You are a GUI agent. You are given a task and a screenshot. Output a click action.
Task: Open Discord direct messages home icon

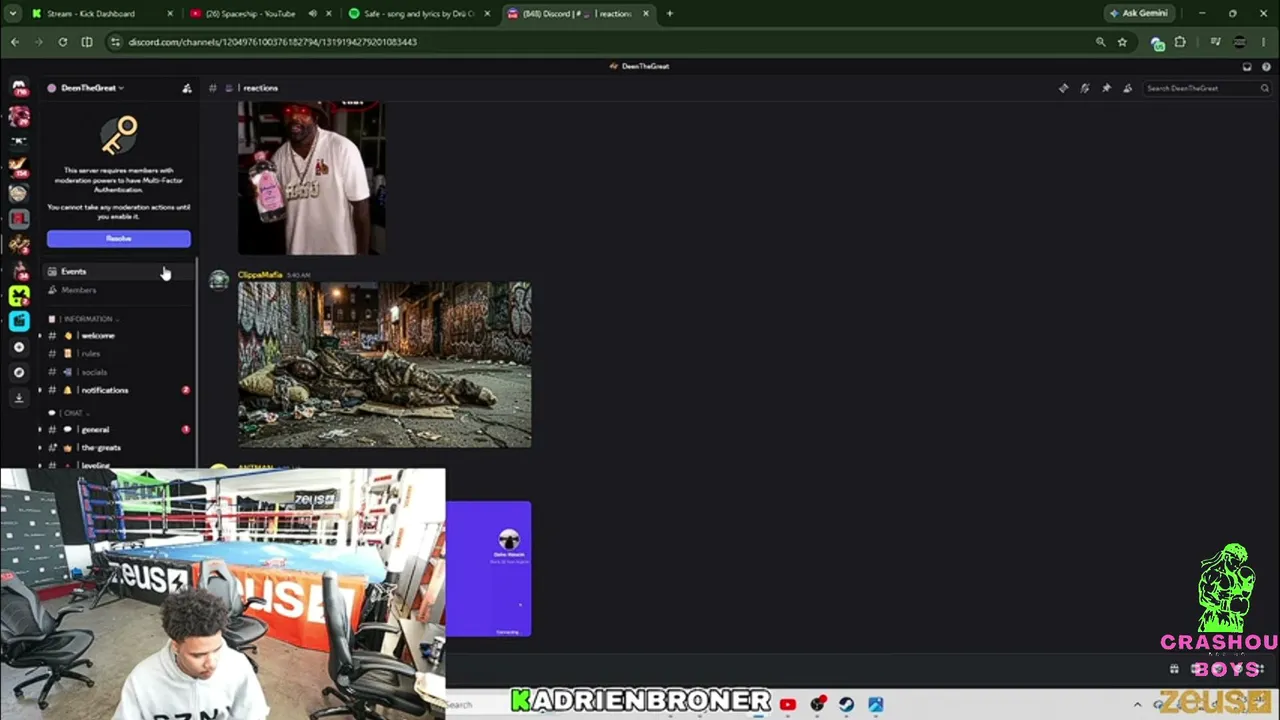[19, 88]
